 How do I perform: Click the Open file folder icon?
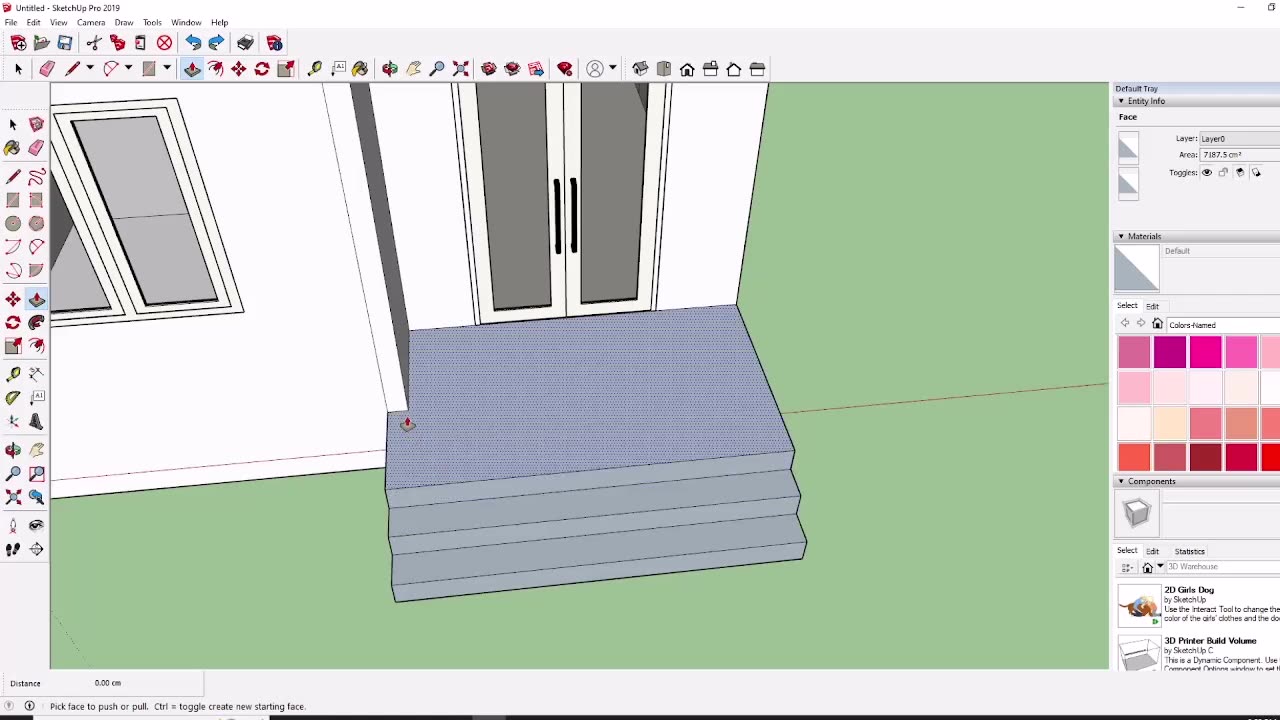41,43
